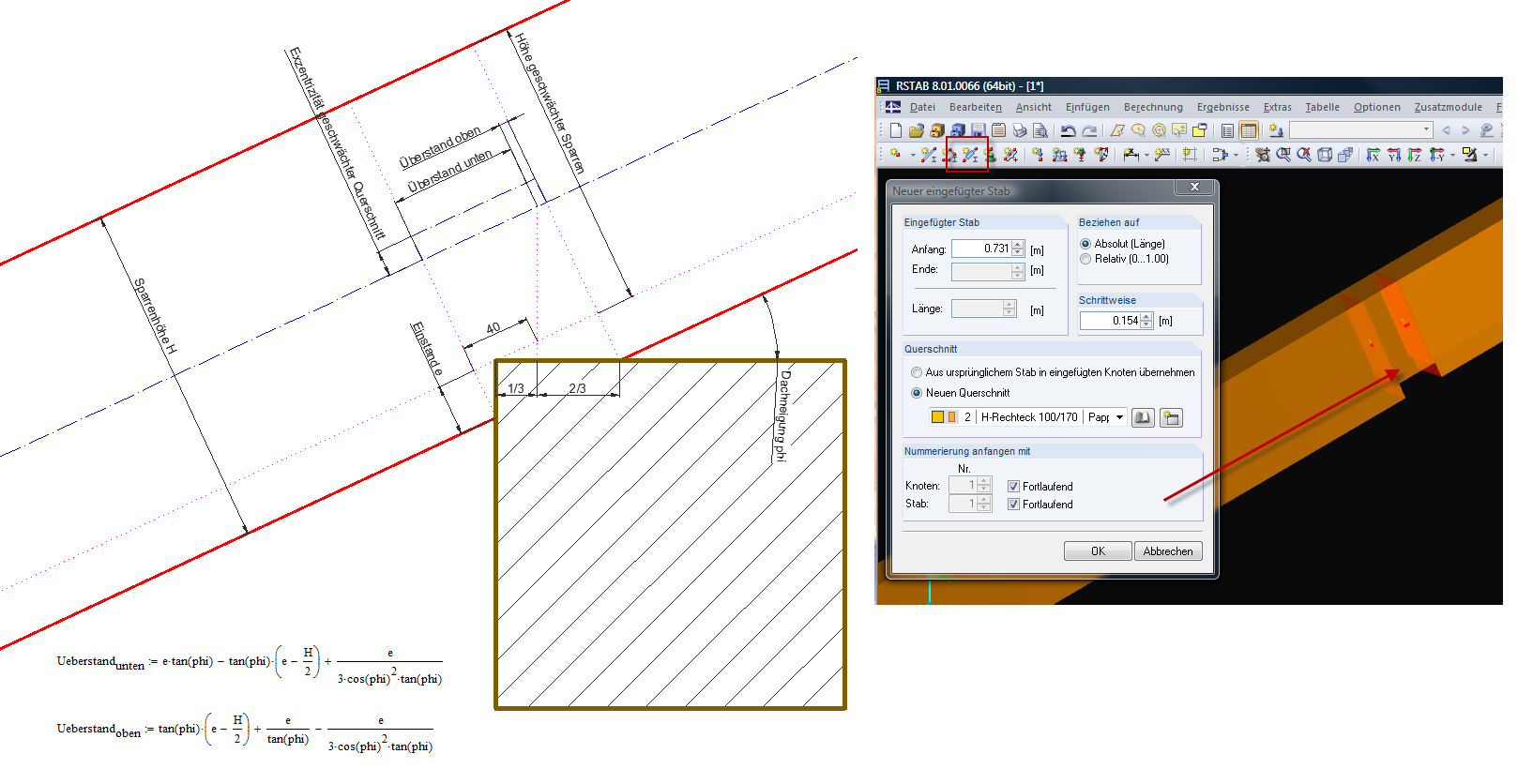
Task: Open the Zusatzmodule menu
Action: [x=1449, y=107]
